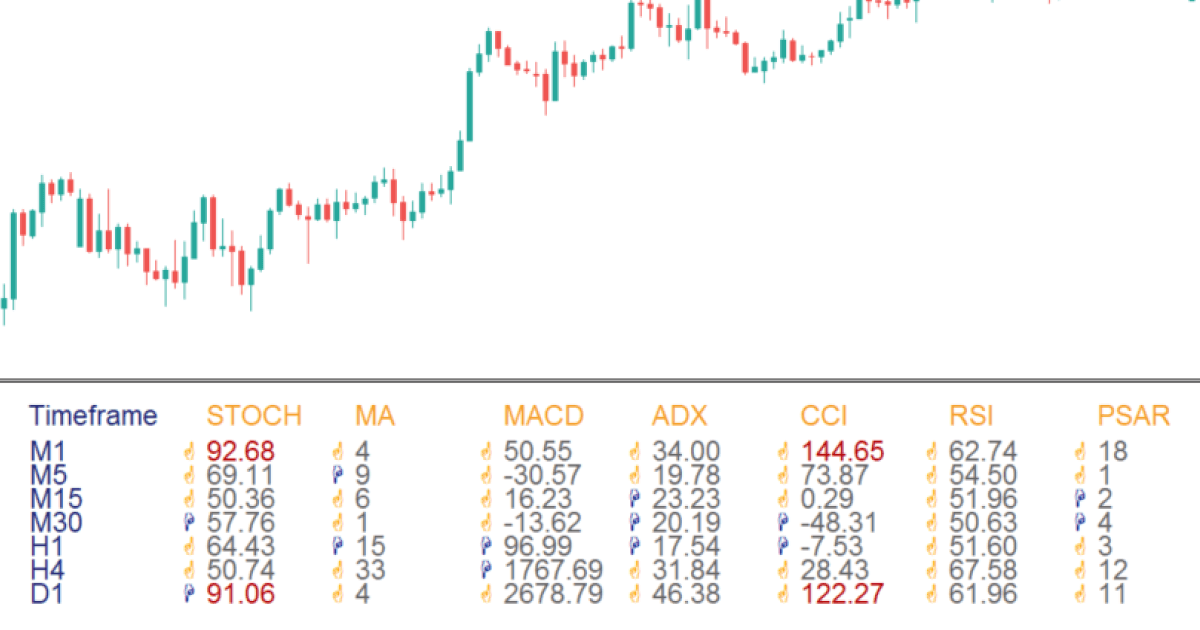This screenshot has height=630, width=1200.
Task: Click the H1 MACD down-signal hand icon
Action: (486, 547)
